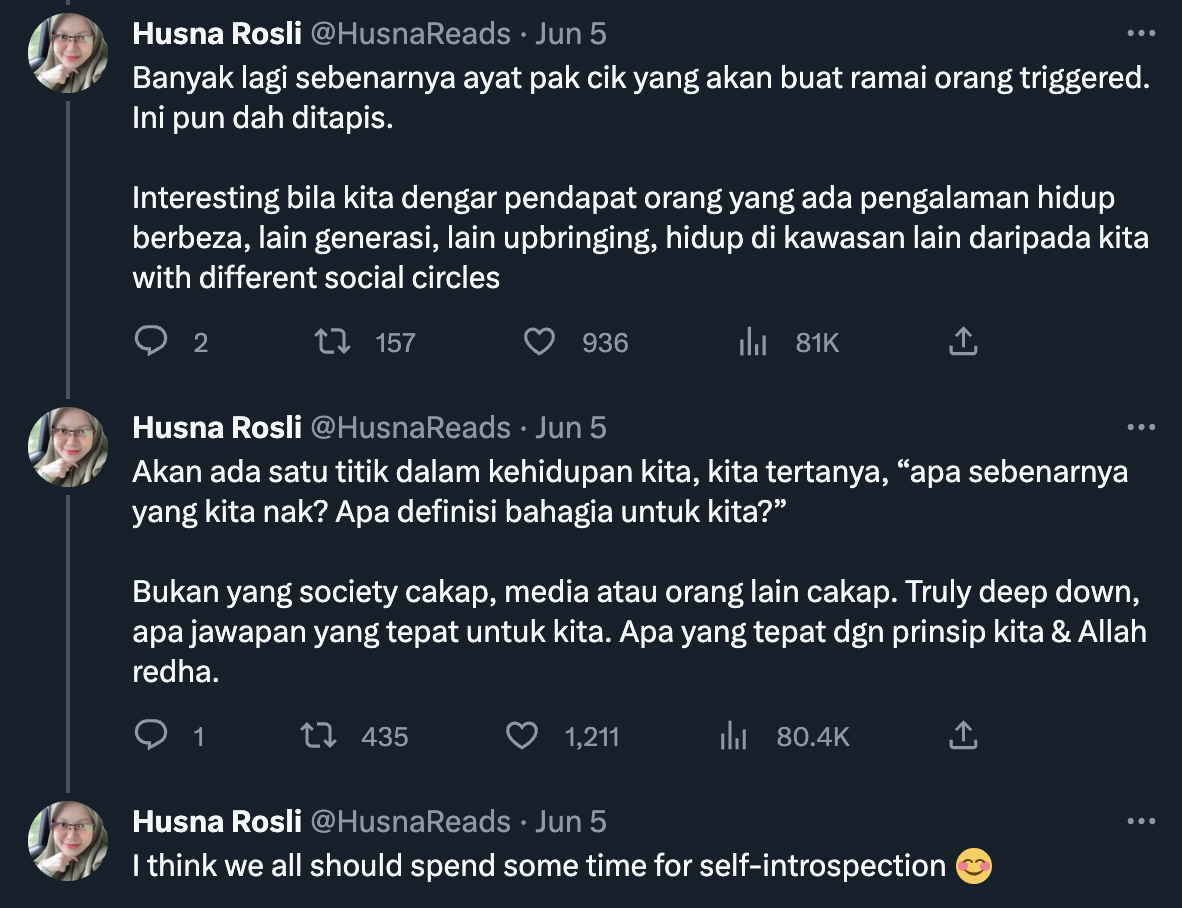The width and height of the screenshot is (1182, 908).
Task: Reply to the tweet about pak cik's ayat
Action: point(150,343)
